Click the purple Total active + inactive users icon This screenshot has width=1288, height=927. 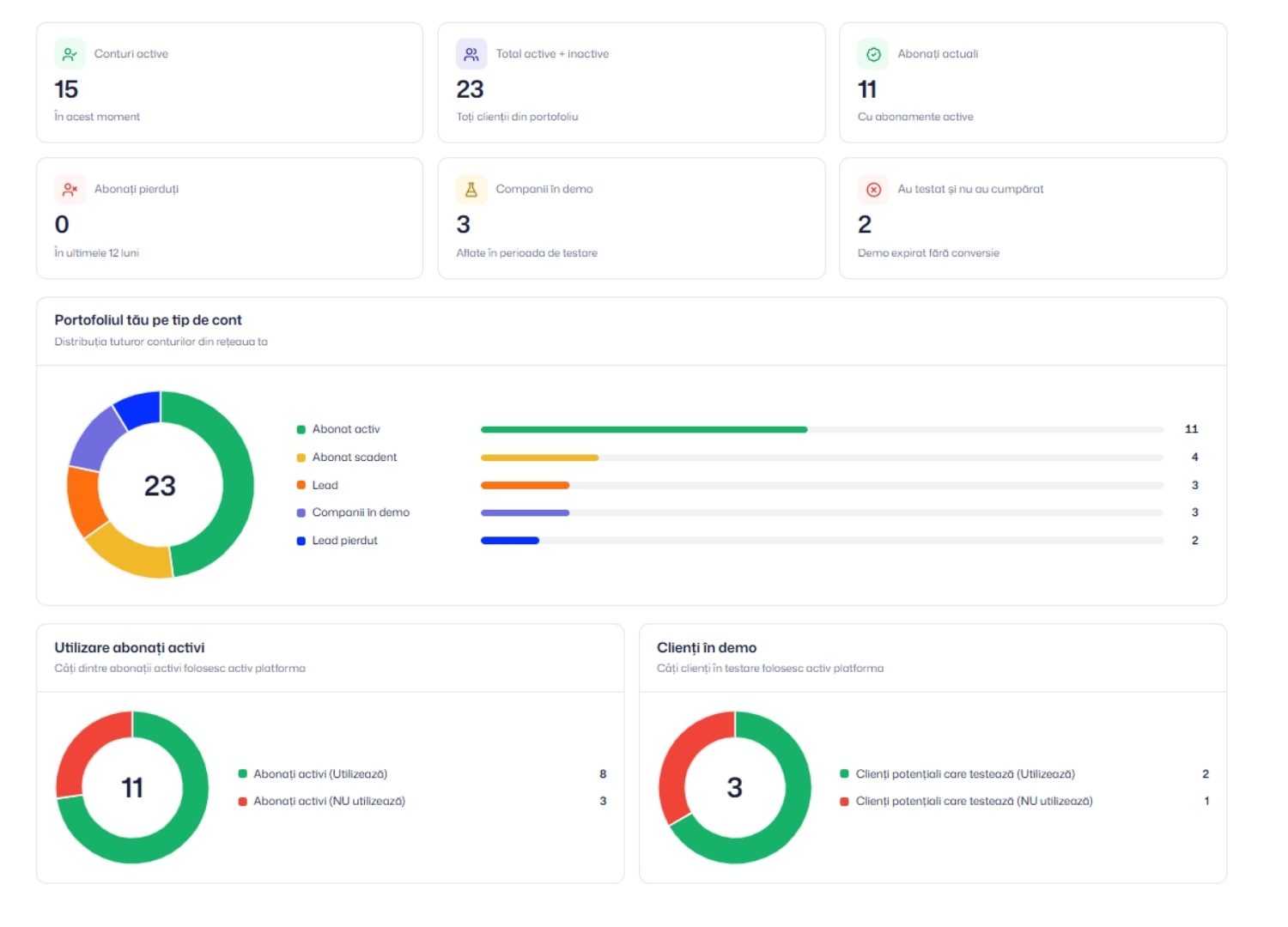point(471,54)
